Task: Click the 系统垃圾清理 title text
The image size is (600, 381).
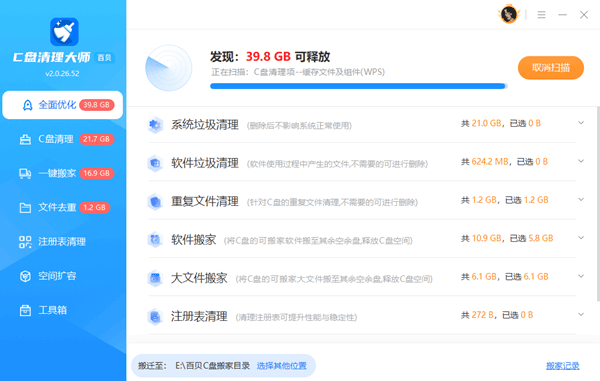Action: pyautogui.click(x=205, y=125)
